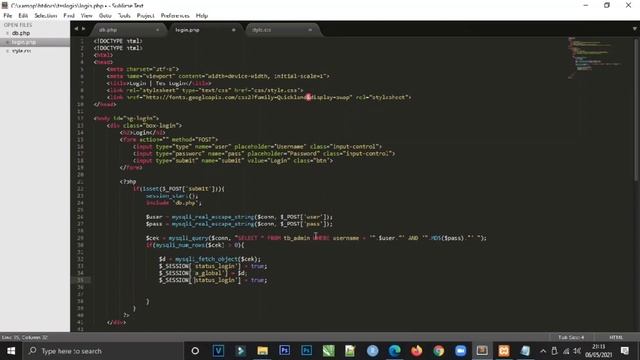Image resolution: width=640 pixels, height=360 pixels.
Task: Open the taskbar clock showing 21:13
Action: 598,351
